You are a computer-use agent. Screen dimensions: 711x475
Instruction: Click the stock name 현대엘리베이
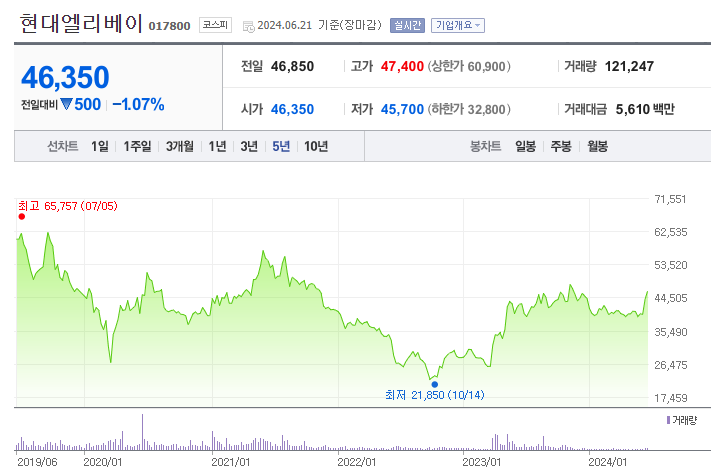81,24
